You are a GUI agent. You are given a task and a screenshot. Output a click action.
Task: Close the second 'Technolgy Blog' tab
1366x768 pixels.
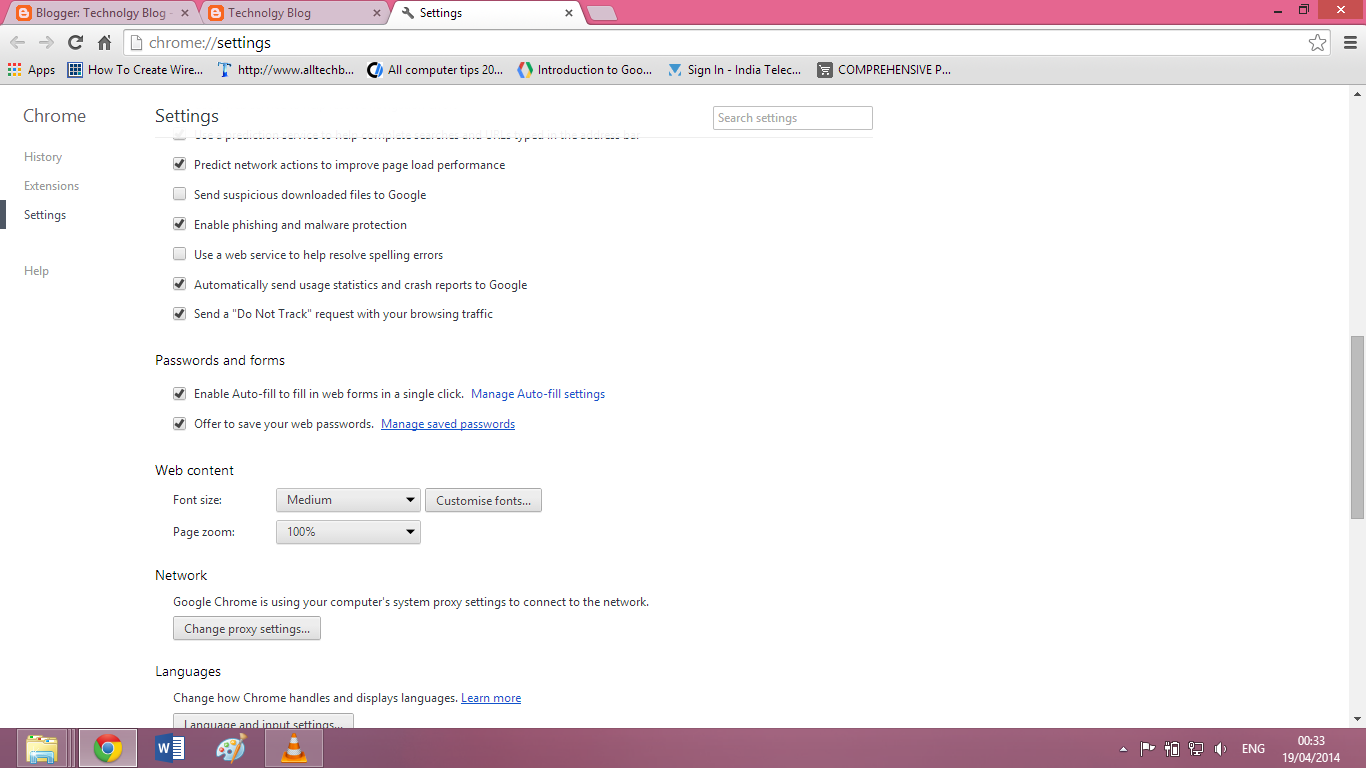pyautogui.click(x=376, y=13)
